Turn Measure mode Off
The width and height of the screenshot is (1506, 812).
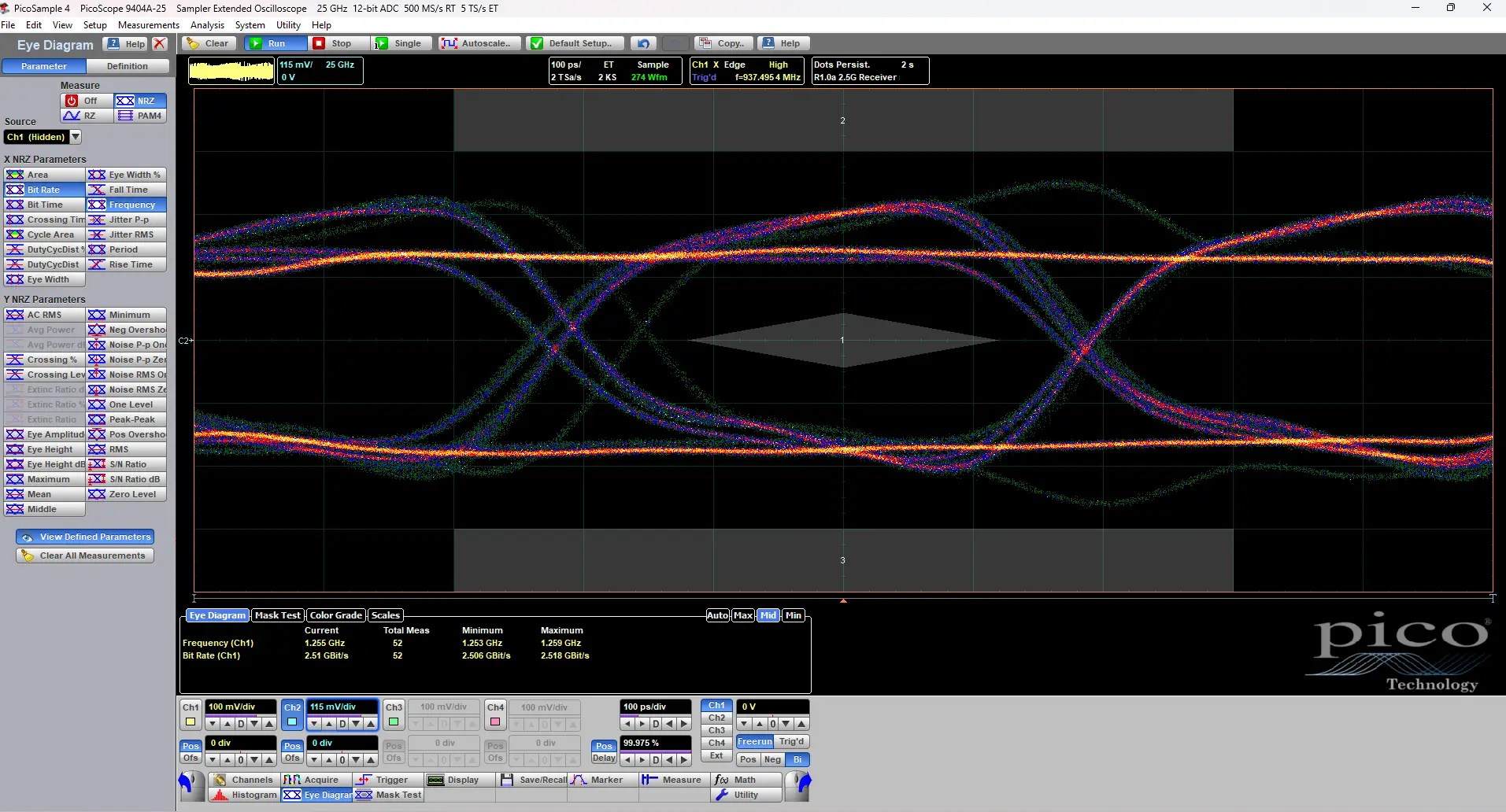(x=87, y=101)
